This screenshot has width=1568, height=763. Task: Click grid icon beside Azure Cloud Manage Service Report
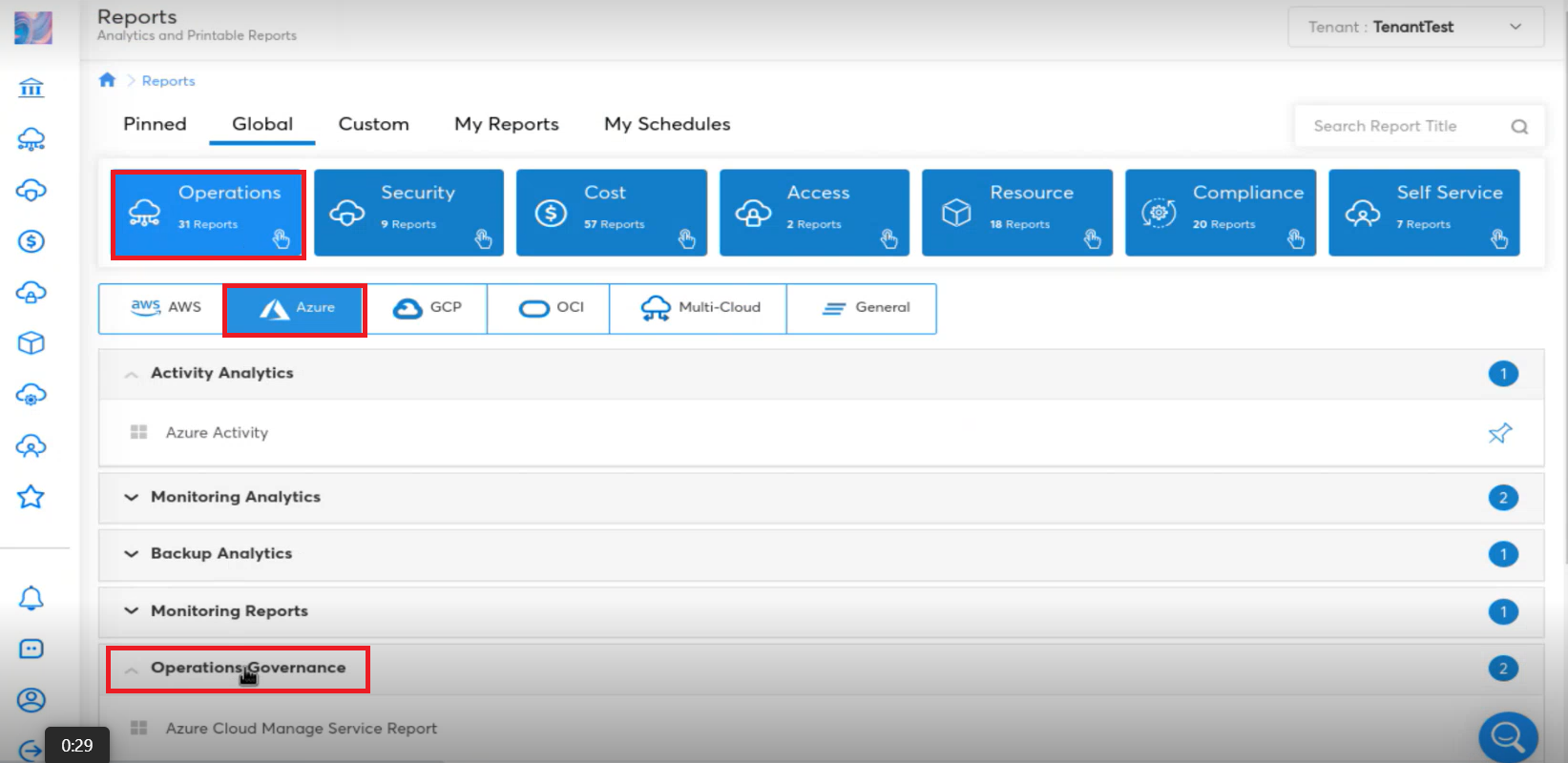138,728
